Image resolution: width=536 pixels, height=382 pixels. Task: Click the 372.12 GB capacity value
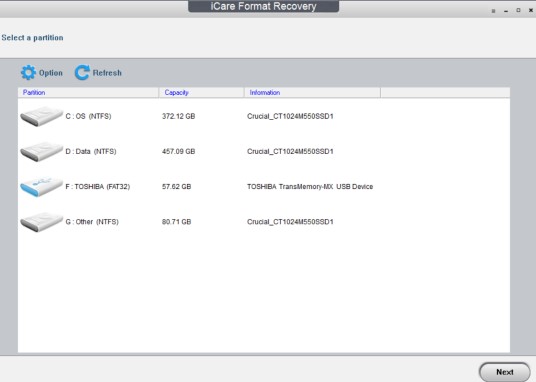[178, 116]
